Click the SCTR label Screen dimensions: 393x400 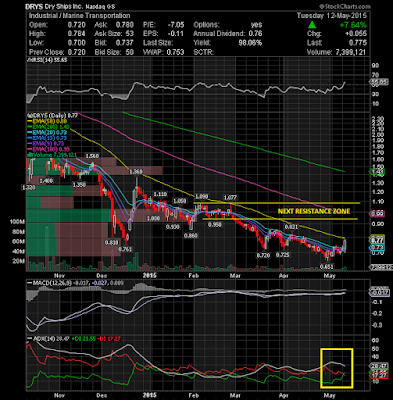point(203,52)
